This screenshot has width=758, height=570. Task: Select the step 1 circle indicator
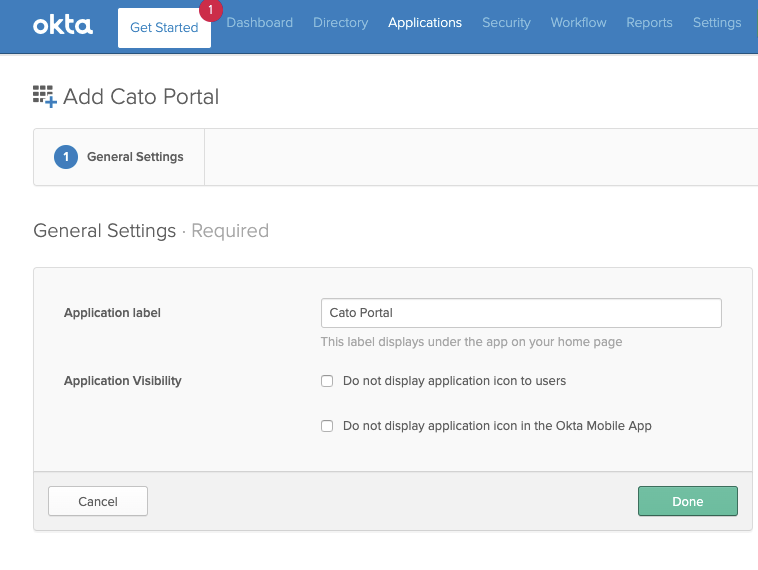[x=66, y=157]
